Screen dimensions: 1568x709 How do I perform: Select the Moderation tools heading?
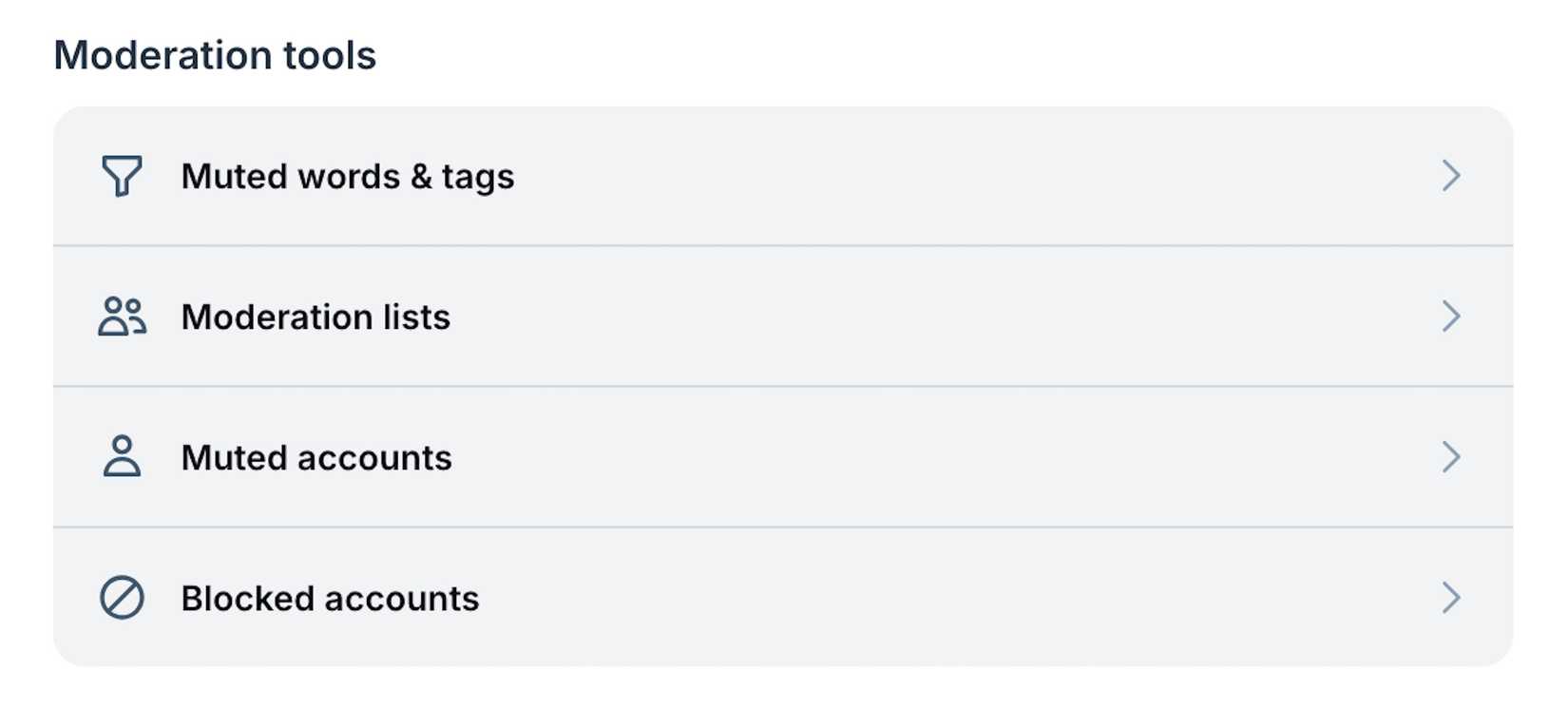pos(215,54)
